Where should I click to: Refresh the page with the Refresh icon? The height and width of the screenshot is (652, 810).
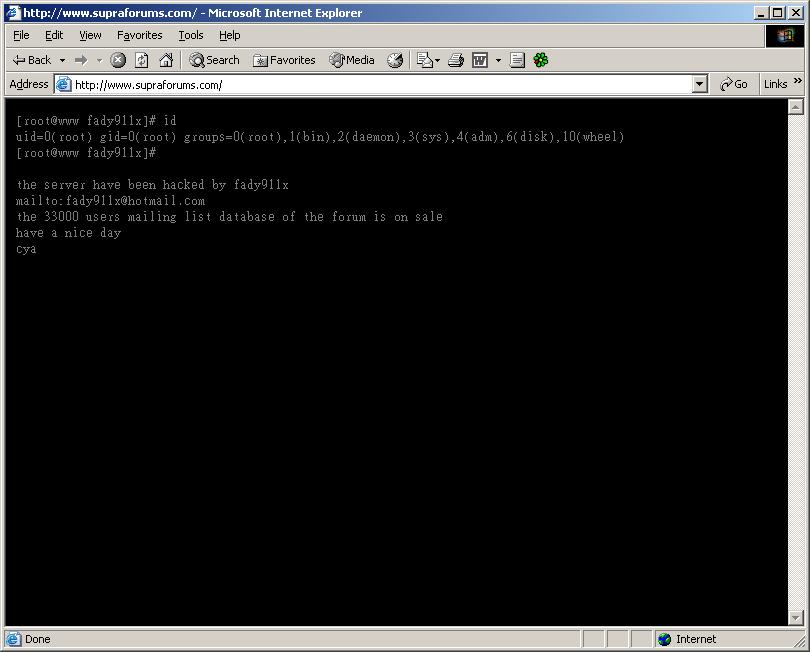click(x=142, y=60)
